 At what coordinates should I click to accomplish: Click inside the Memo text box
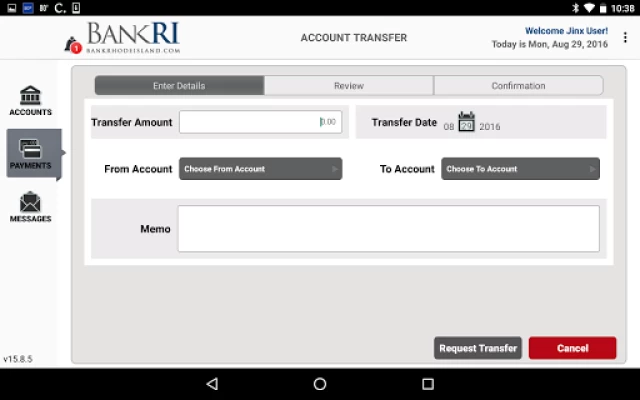pyautogui.click(x=388, y=229)
